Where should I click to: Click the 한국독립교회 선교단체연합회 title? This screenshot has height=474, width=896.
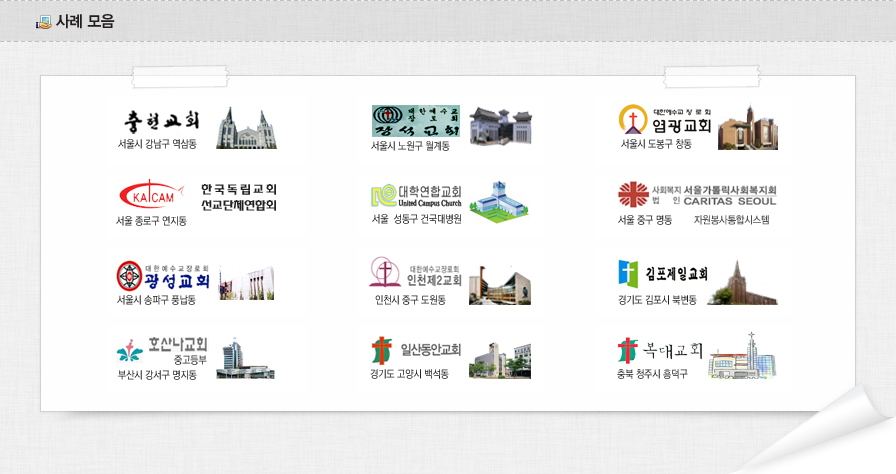[239, 197]
